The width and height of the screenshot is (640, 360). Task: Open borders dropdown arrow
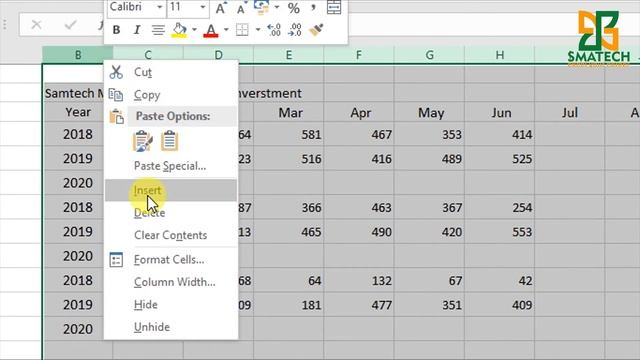click(258, 29)
